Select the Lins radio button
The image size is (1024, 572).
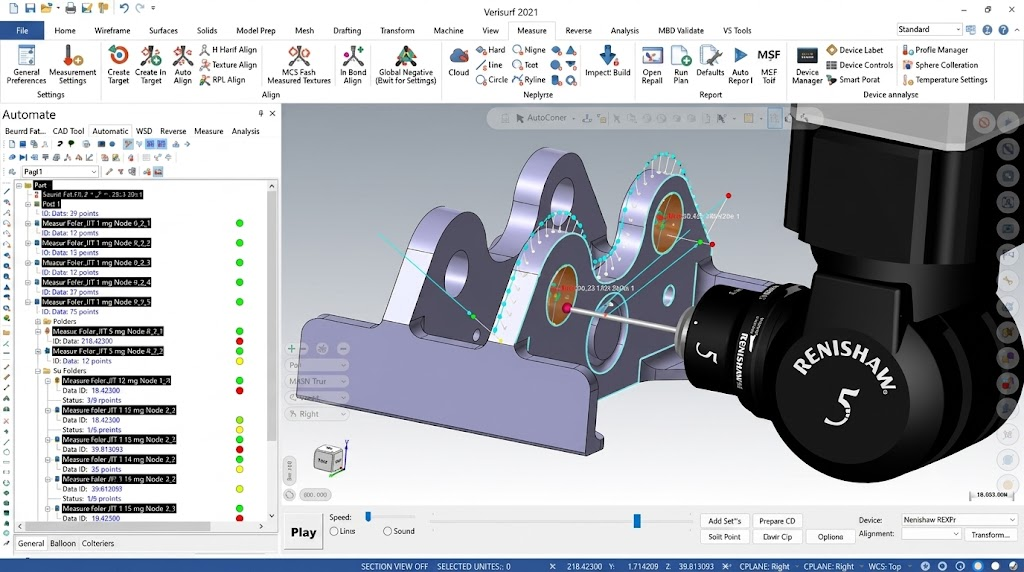point(343,531)
